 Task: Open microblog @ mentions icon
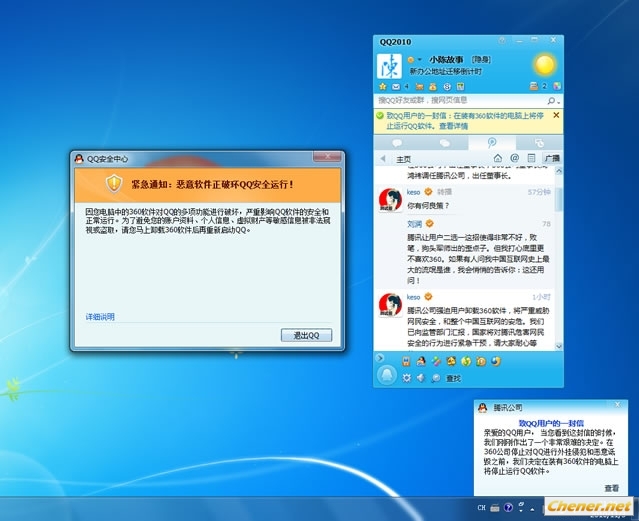[x=514, y=158]
